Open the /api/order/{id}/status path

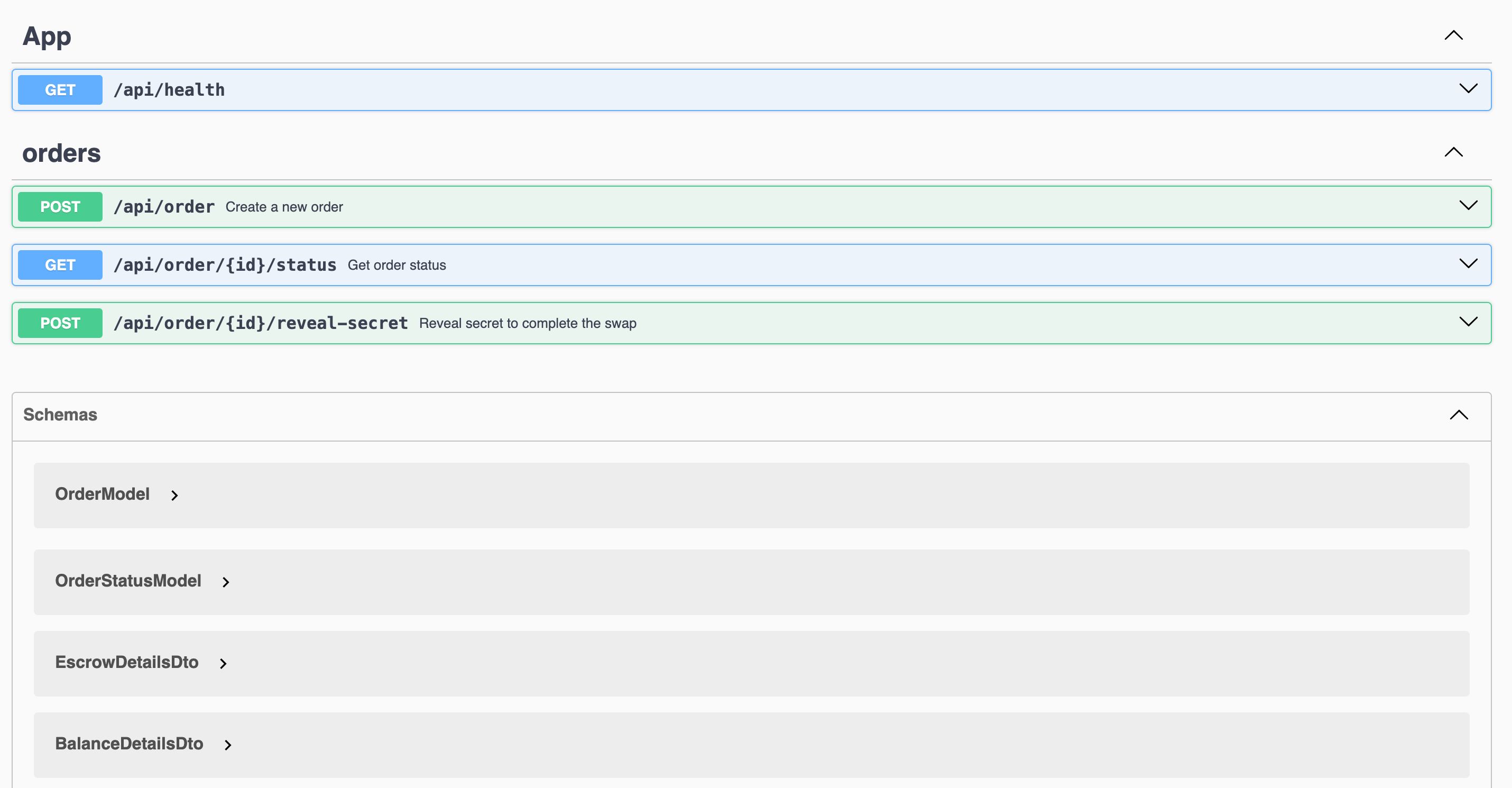[x=225, y=265]
